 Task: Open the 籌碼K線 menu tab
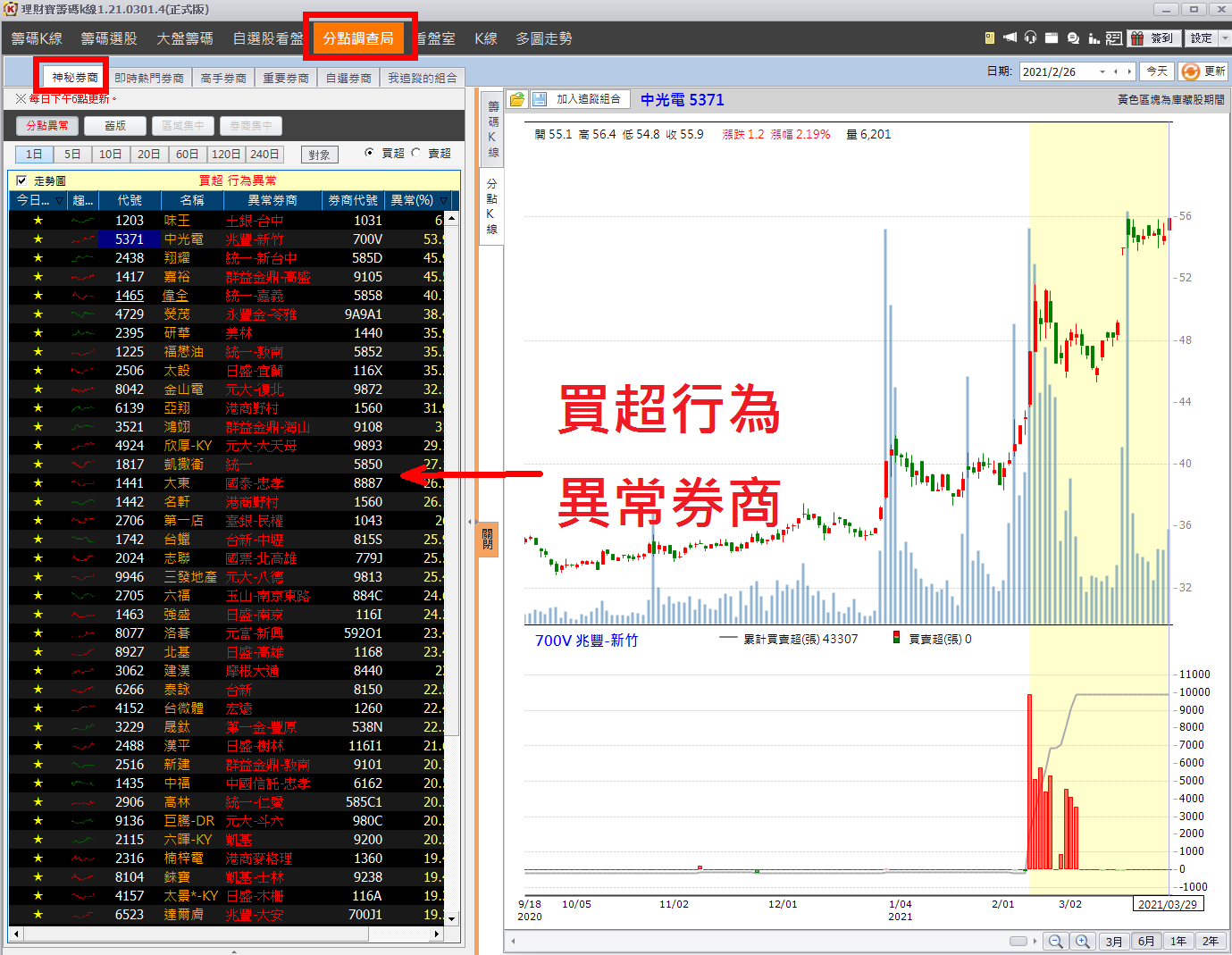[37, 38]
